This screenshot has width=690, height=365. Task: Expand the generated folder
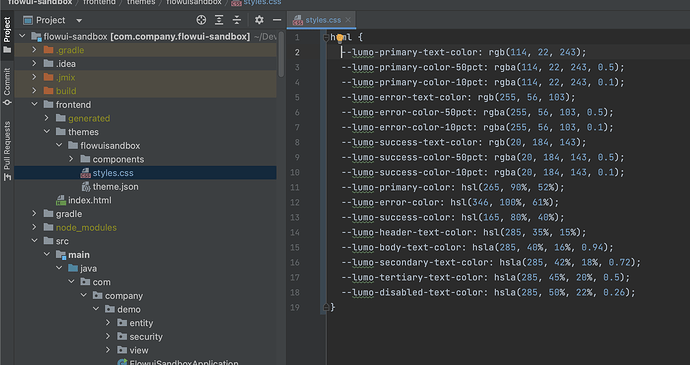[47, 118]
